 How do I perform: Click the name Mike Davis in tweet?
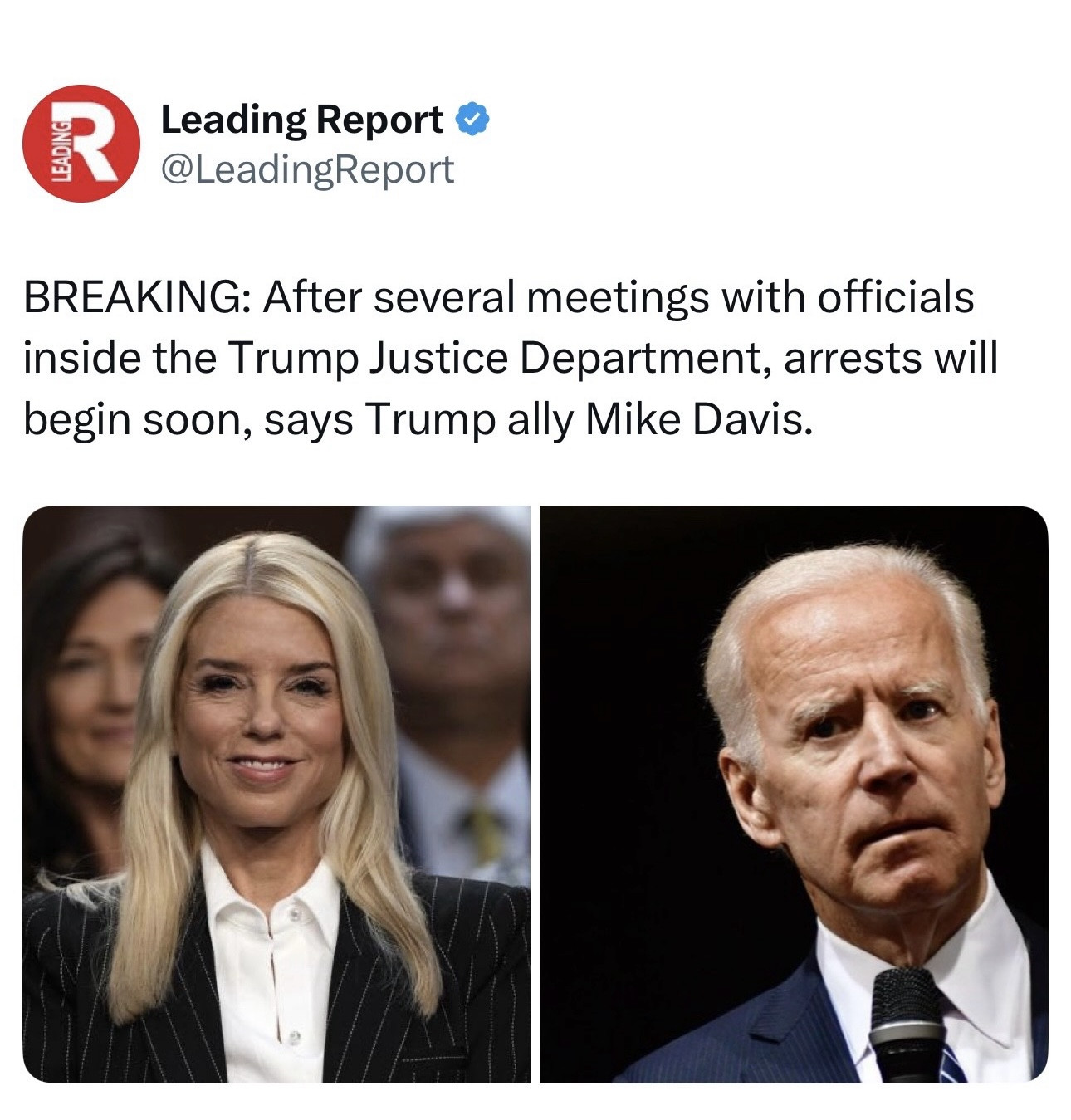pos(697,419)
